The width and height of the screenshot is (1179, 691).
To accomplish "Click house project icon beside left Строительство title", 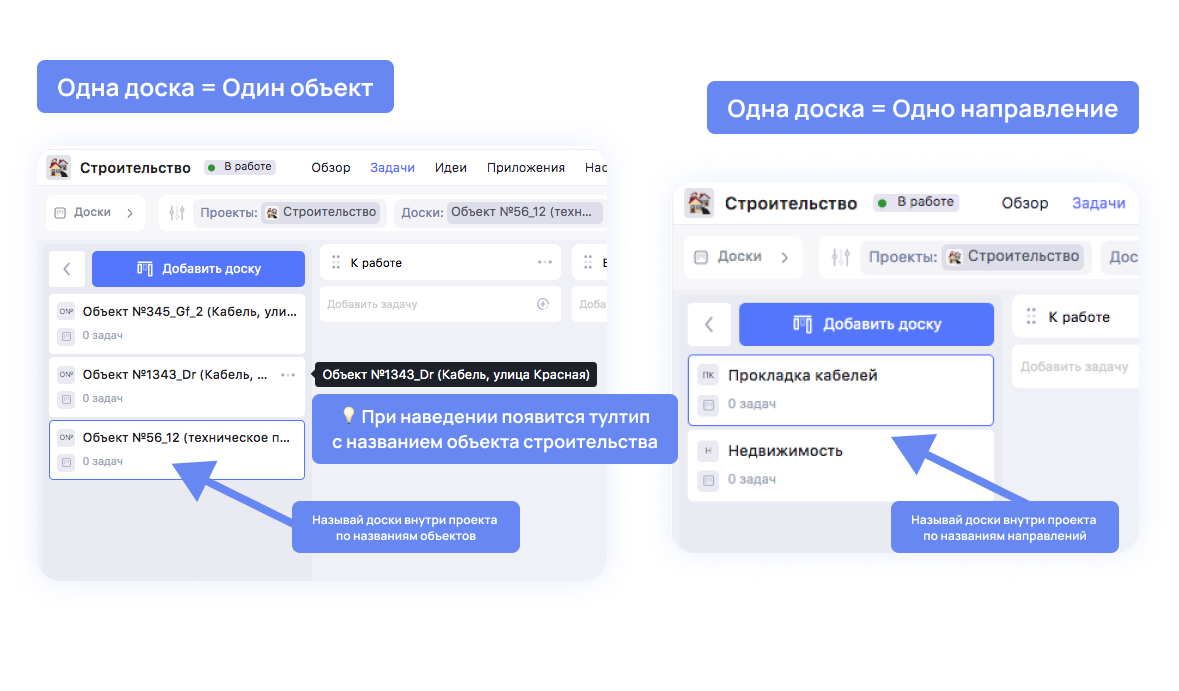I will pyautogui.click(x=59, y=167).
